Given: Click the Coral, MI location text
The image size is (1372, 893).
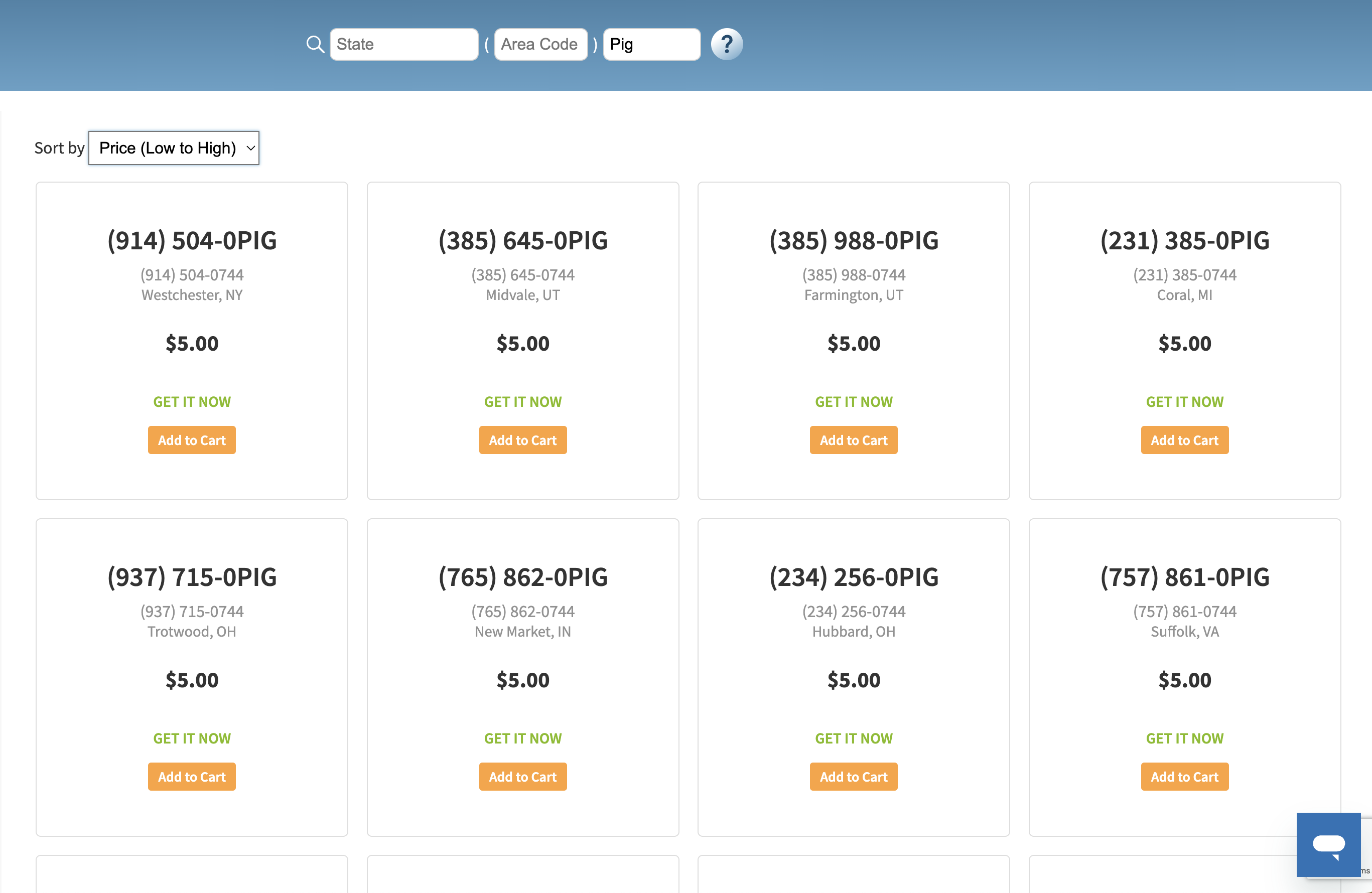Looking at the screenshot, I should (1185, 295).
